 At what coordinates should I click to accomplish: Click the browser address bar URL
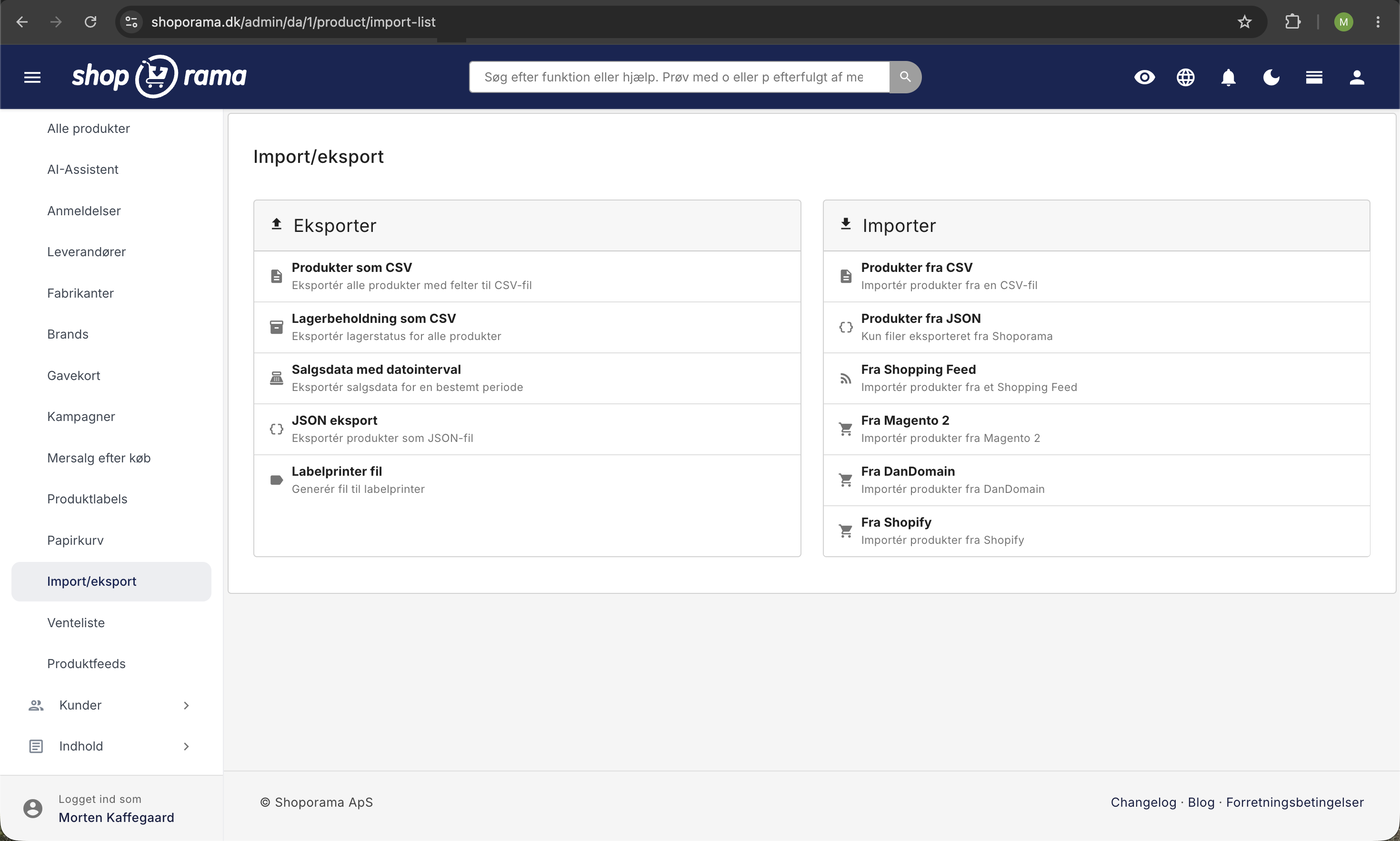click(293, 21)
